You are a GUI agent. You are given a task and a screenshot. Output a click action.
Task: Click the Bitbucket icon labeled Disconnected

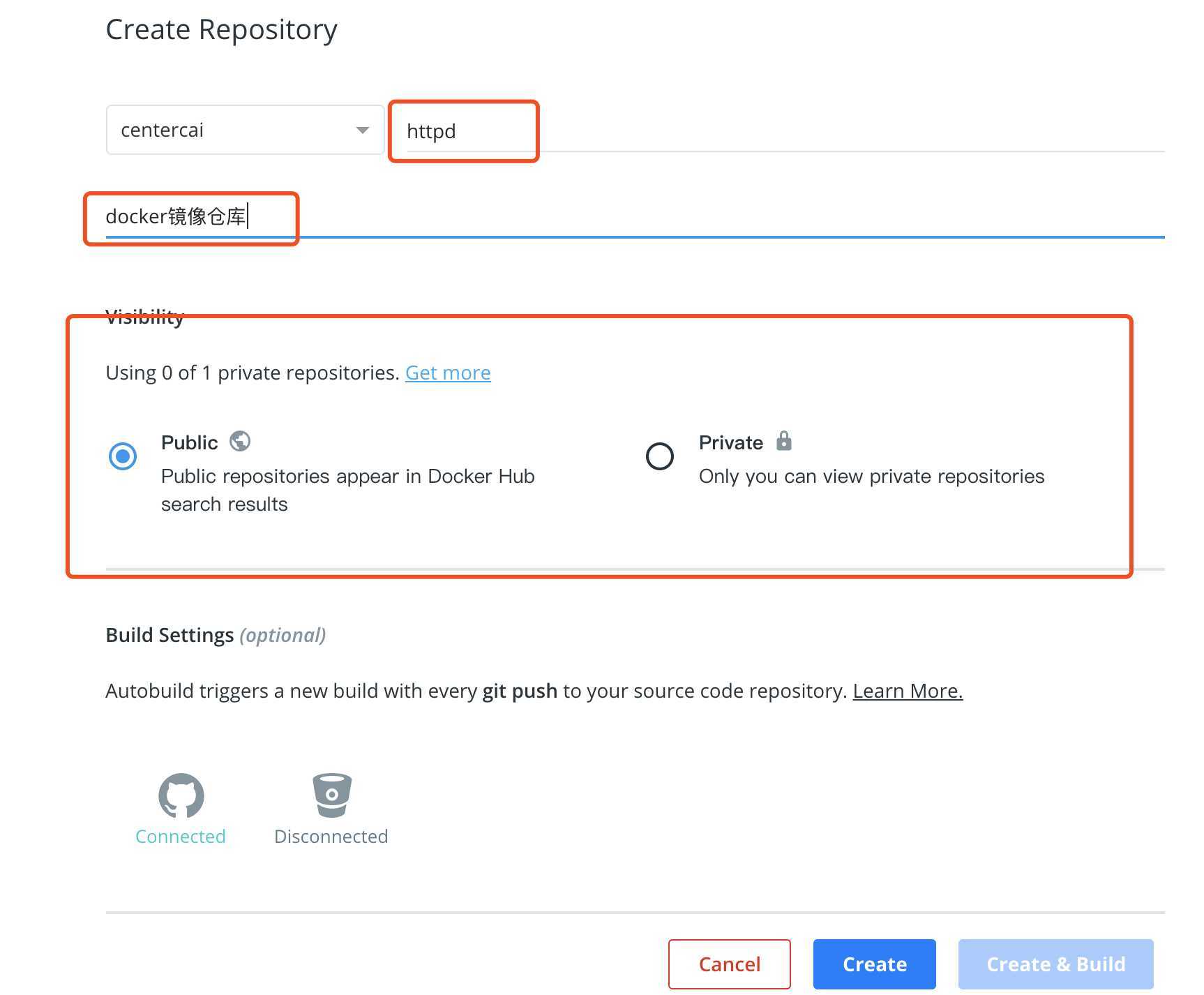click(x=332, y=795)
